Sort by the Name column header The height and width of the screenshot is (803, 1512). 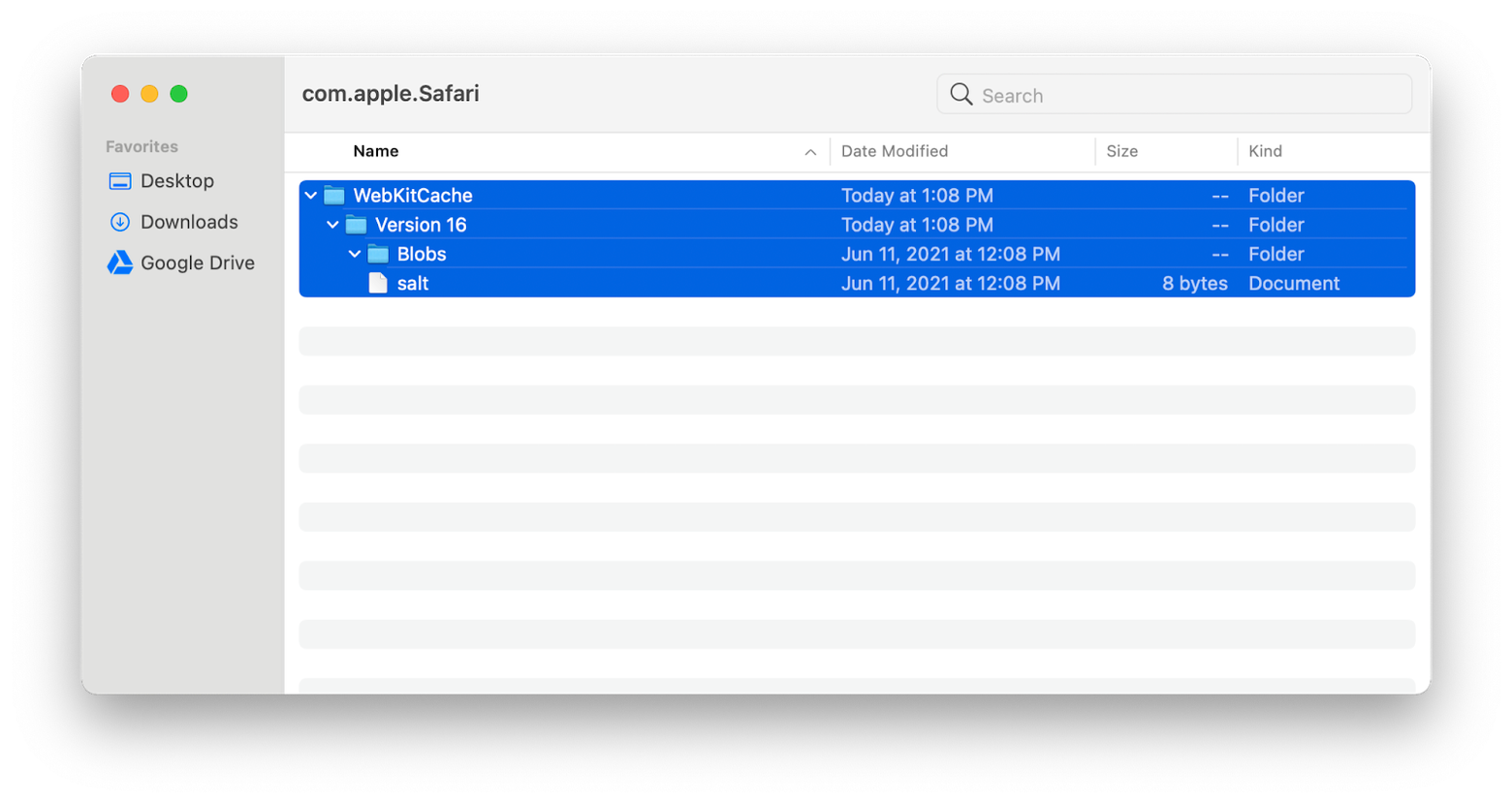[376, 151]
